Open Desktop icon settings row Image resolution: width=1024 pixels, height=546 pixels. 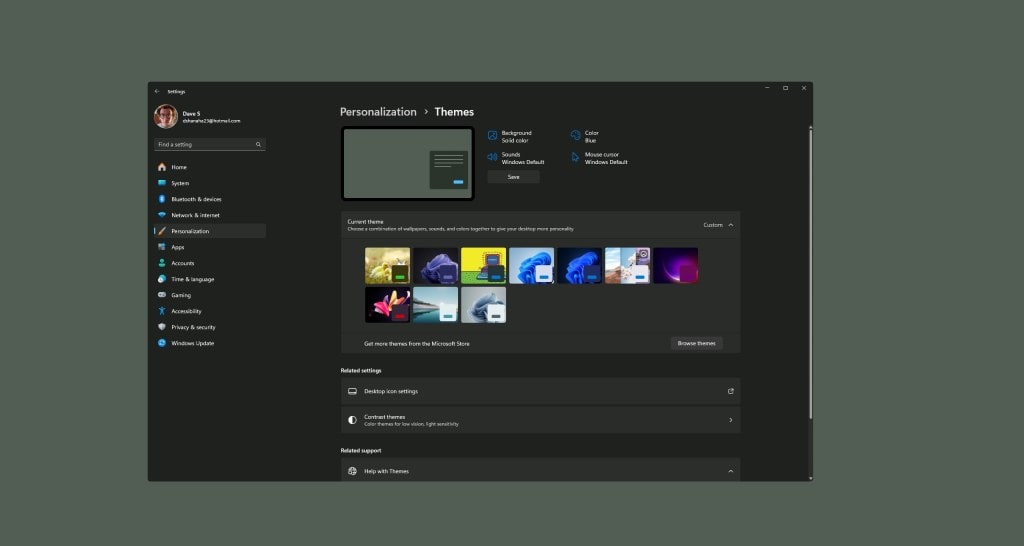(540, 391)
